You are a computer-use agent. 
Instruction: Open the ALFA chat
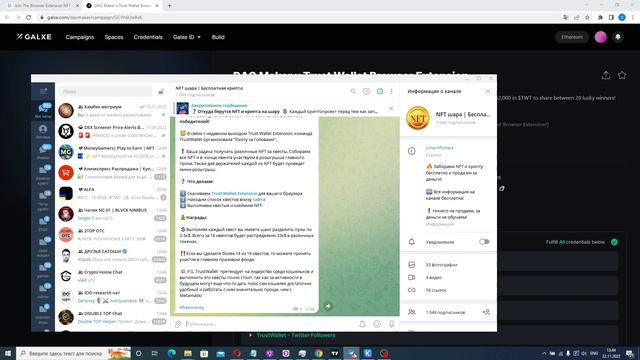pyautogui.click(x=112, y=193)
